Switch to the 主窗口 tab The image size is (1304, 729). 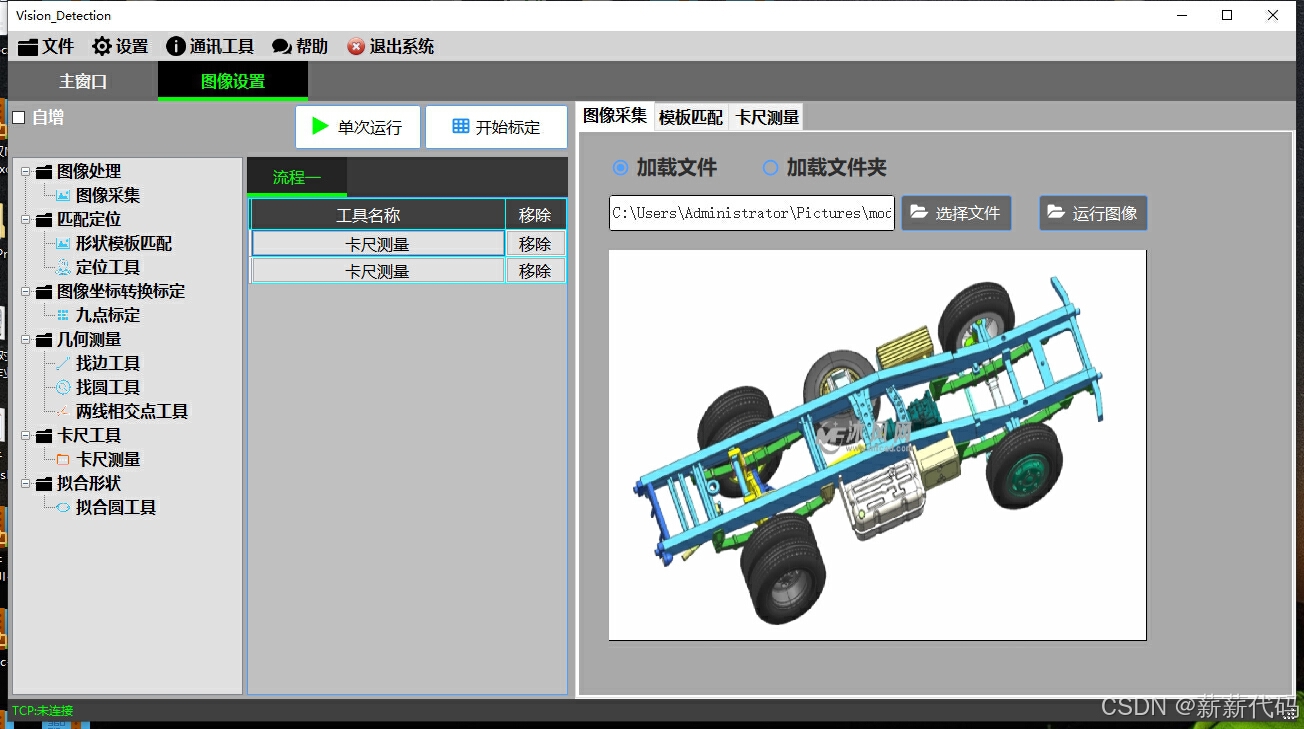83,82
